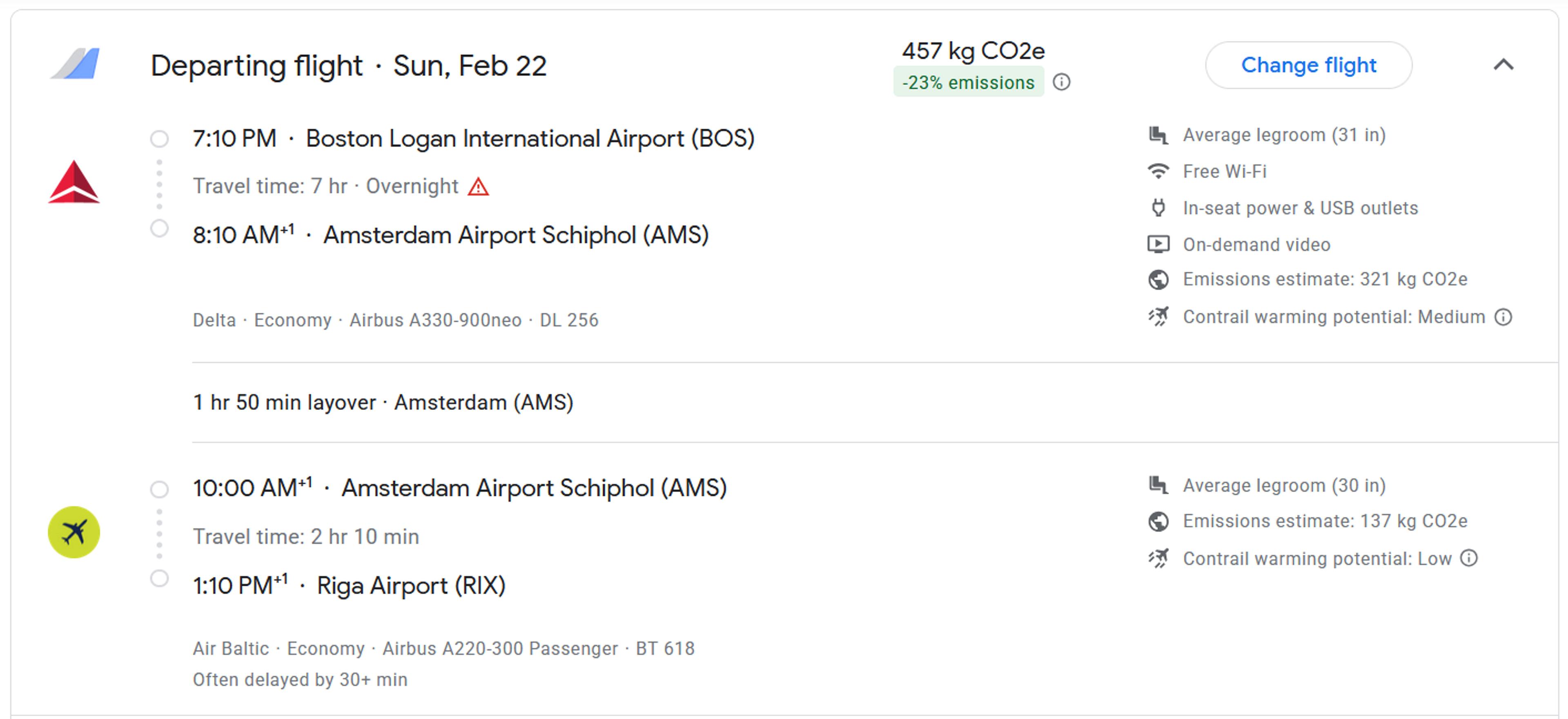Select the Boston departure radio circle
Image resolution: width=1568 pixels, height=719 pixels.
[160, 139]
